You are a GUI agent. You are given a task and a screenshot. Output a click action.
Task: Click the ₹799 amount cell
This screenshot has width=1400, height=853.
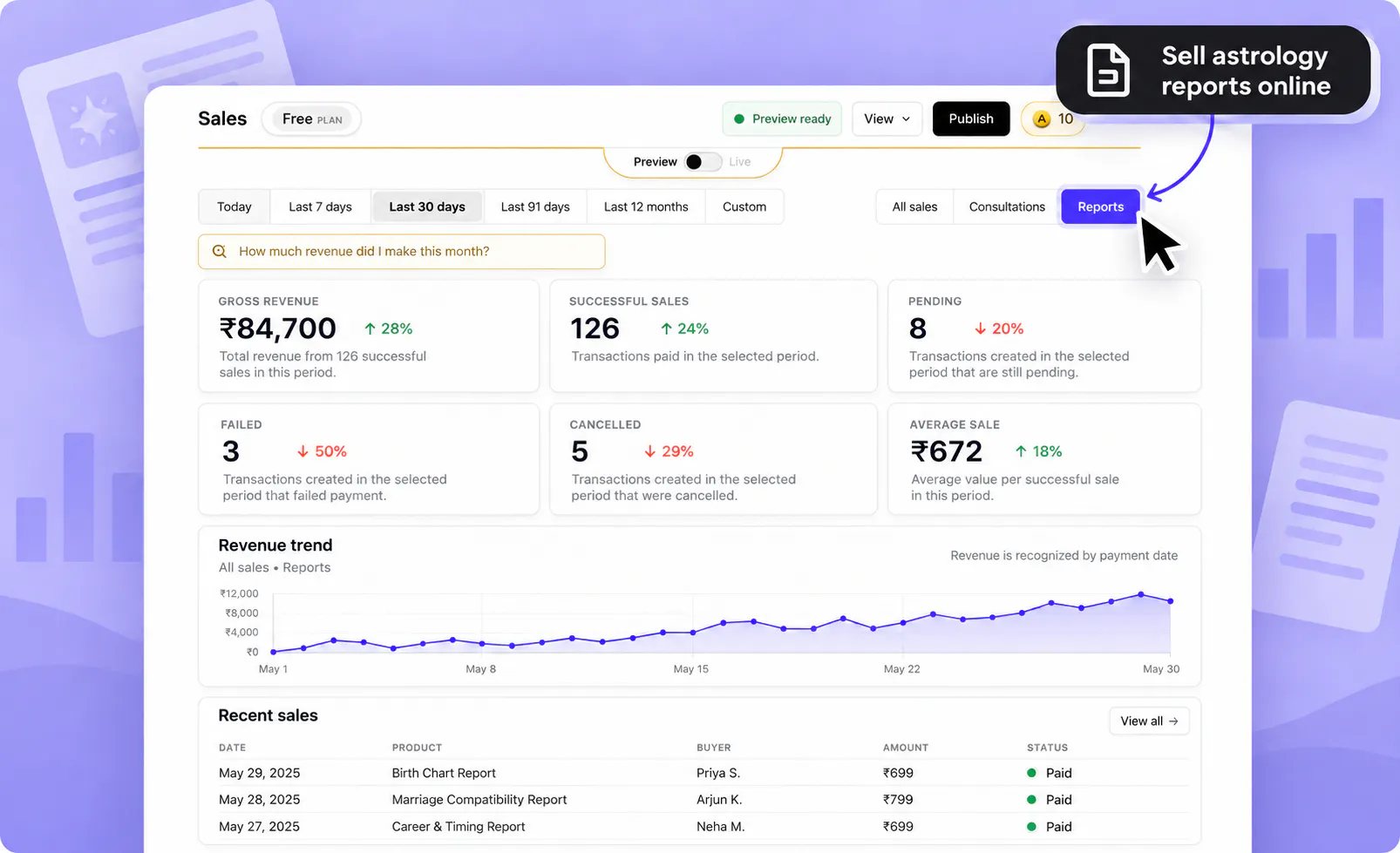coord(898,800)
